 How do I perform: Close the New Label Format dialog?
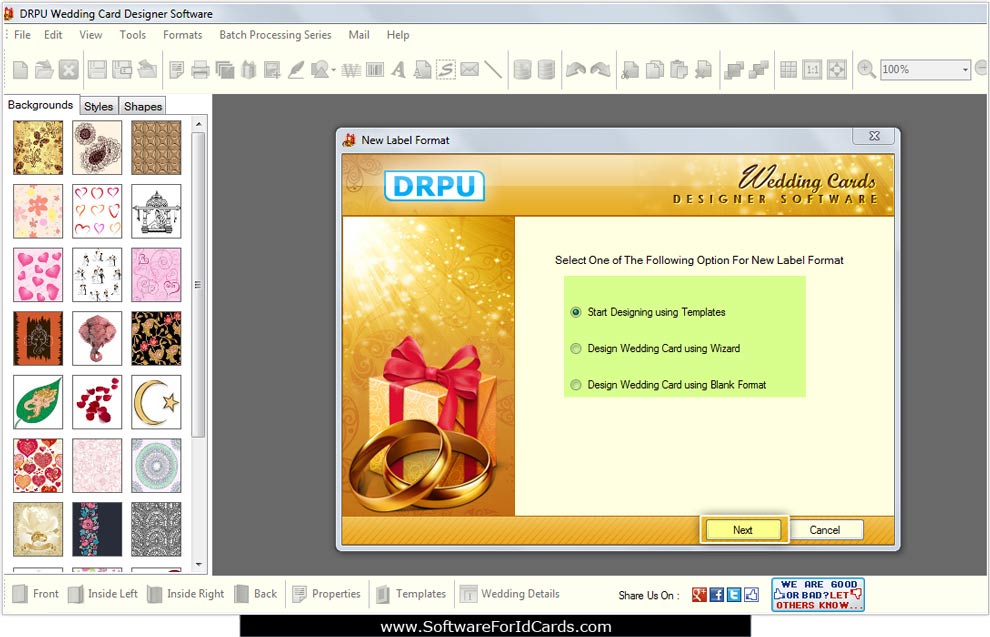pos(874,136)
